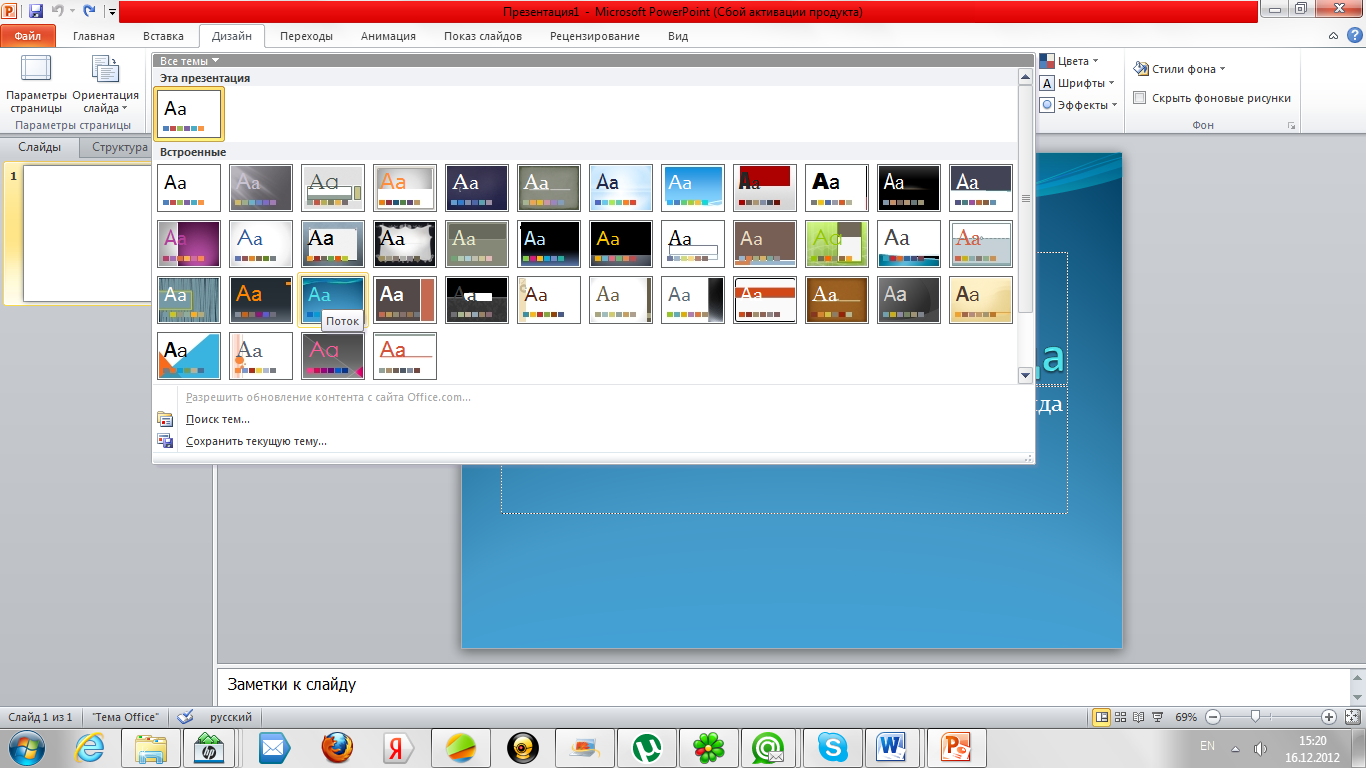Open the Файл tab
This screenshot has height=768, width=1366.
click(x=28, y=36)
